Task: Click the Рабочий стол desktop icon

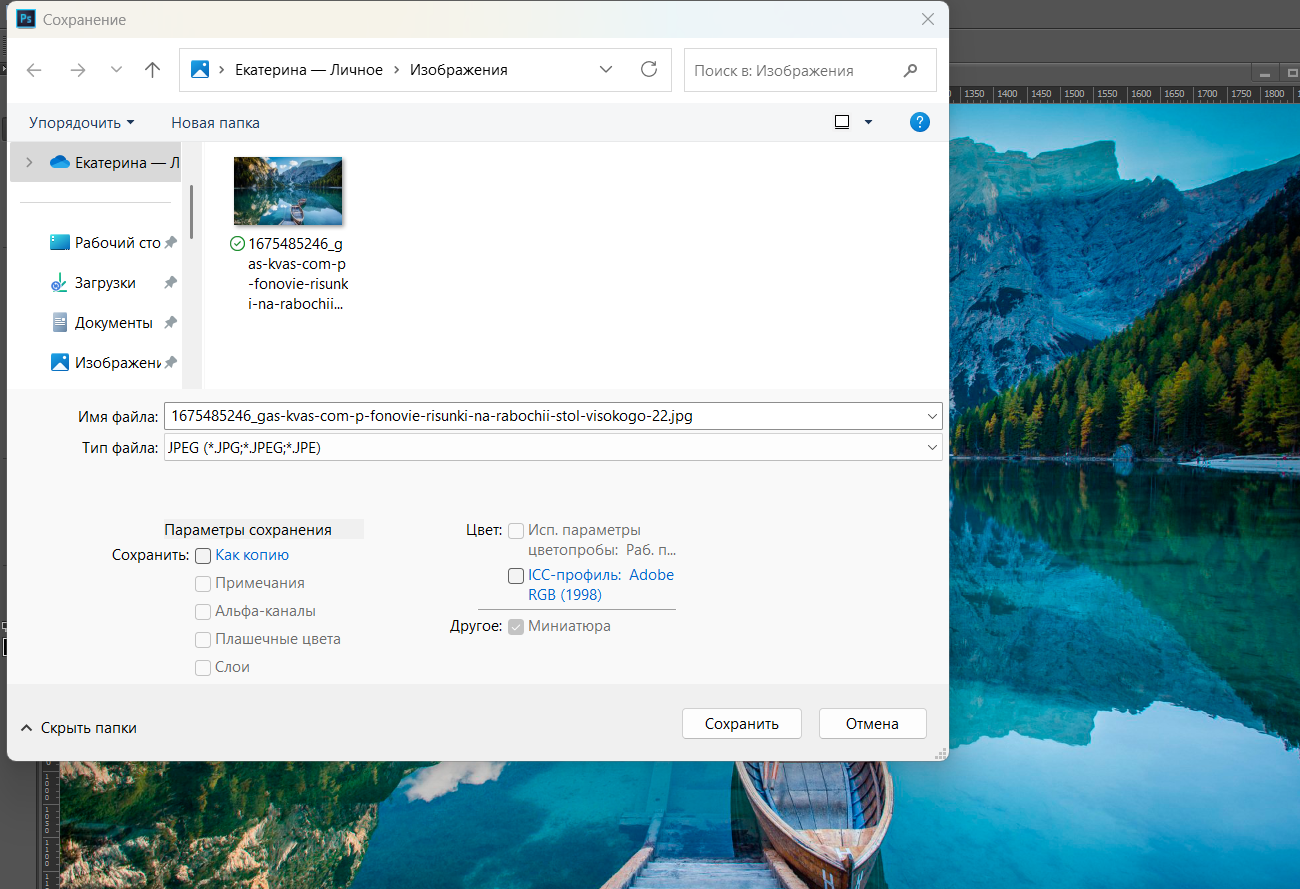Action: coord(59,243)
